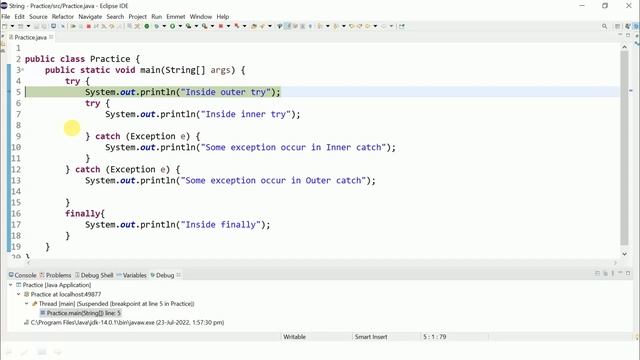Open the New file dropdown arrow
The image size is (640, 360).
(x=12, y=26)
